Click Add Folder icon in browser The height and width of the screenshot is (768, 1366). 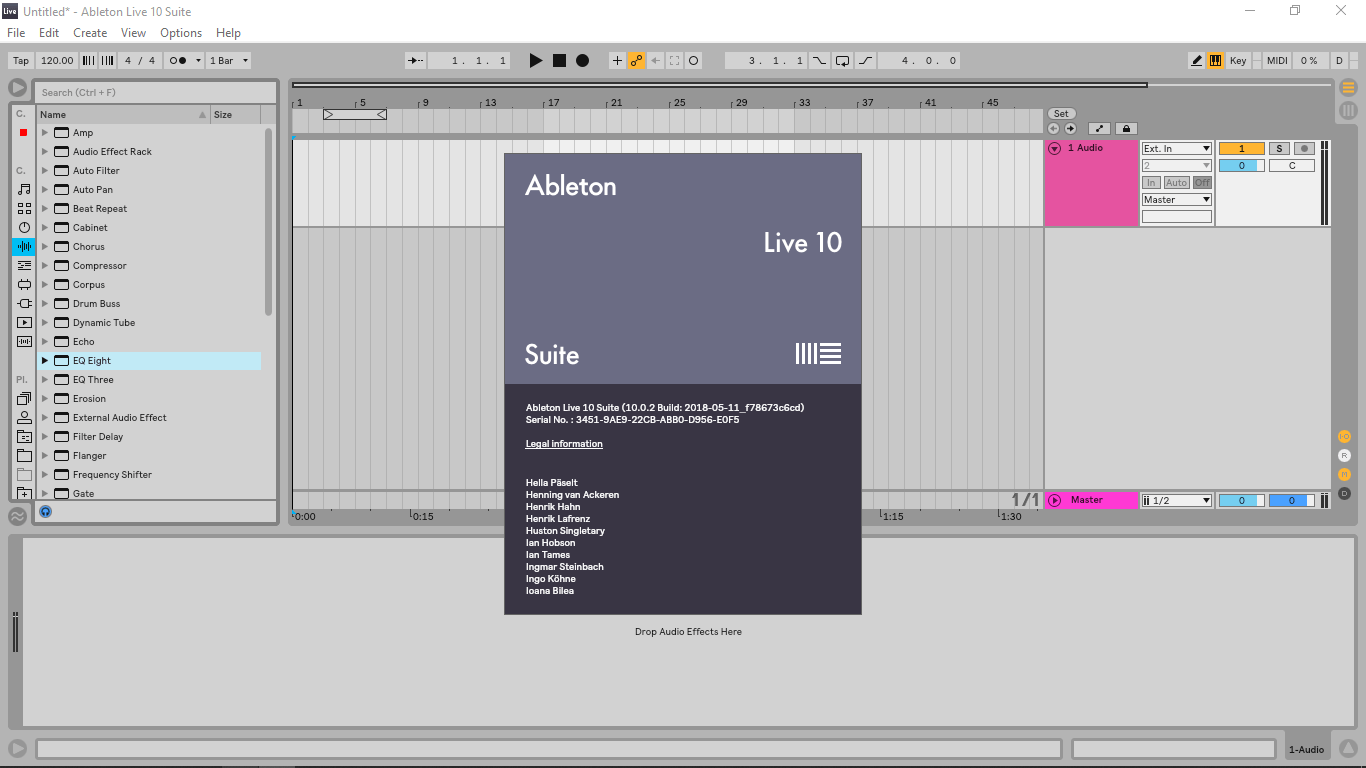(x=24, y=493)
